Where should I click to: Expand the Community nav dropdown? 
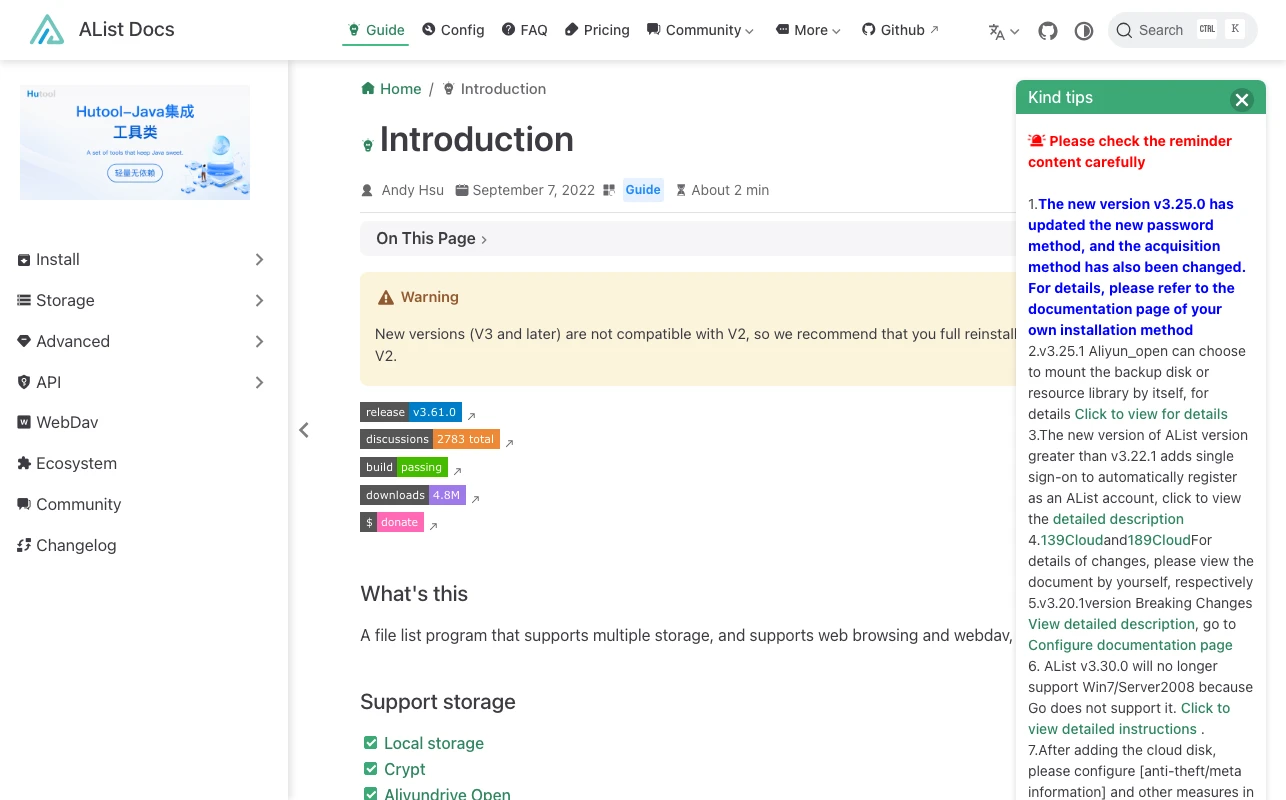click(x=700, y=30)
